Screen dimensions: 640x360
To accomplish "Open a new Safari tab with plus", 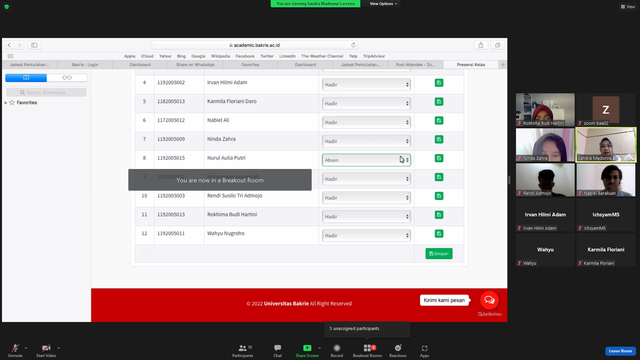I will click(x=502, y=64).
